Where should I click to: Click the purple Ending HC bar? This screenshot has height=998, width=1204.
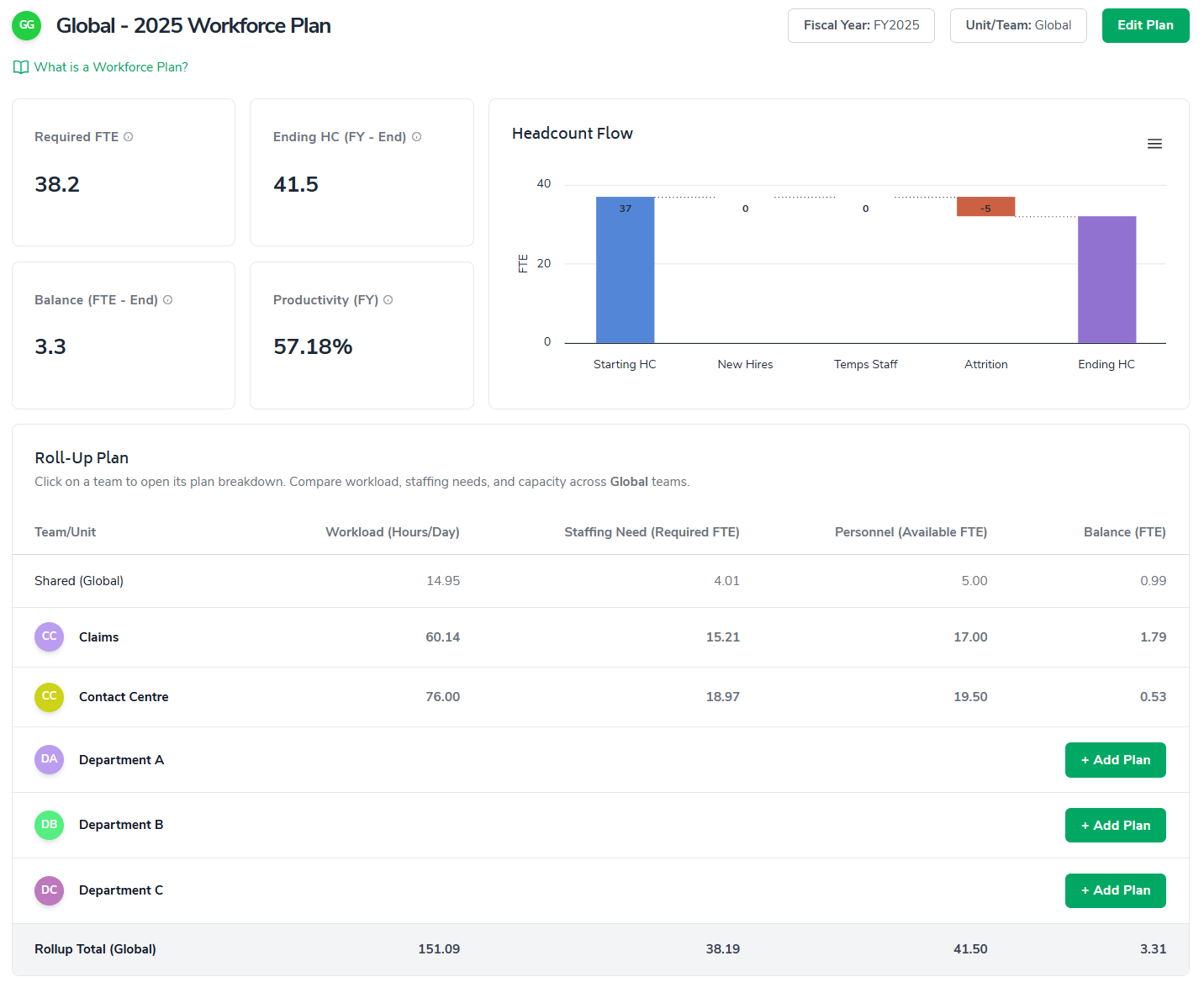pos(1106,279)
